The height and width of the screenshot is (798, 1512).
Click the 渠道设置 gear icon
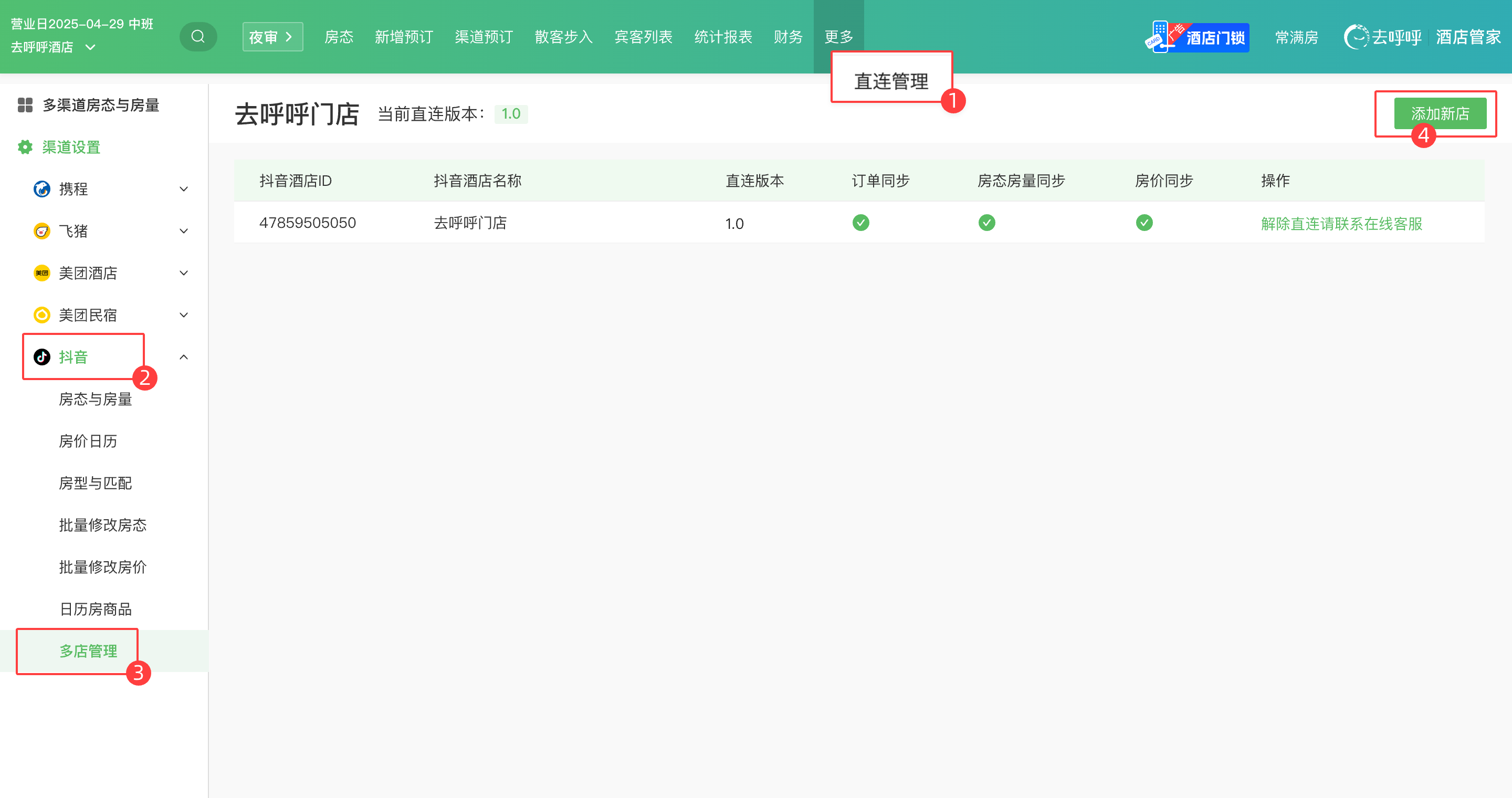[25, 148]
